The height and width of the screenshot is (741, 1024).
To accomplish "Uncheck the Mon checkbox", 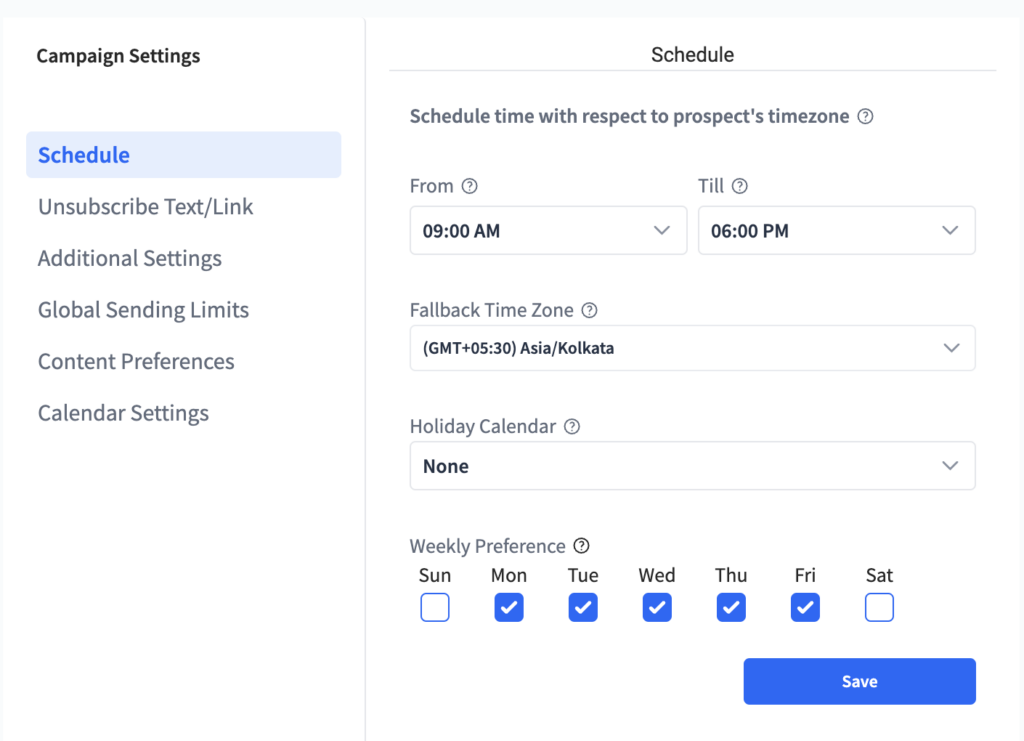I will (x=509, y=607).
